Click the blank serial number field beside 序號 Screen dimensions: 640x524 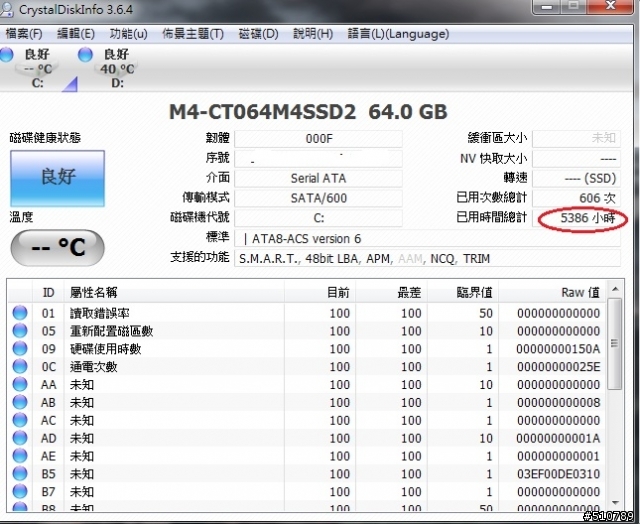tap(318, 158)
